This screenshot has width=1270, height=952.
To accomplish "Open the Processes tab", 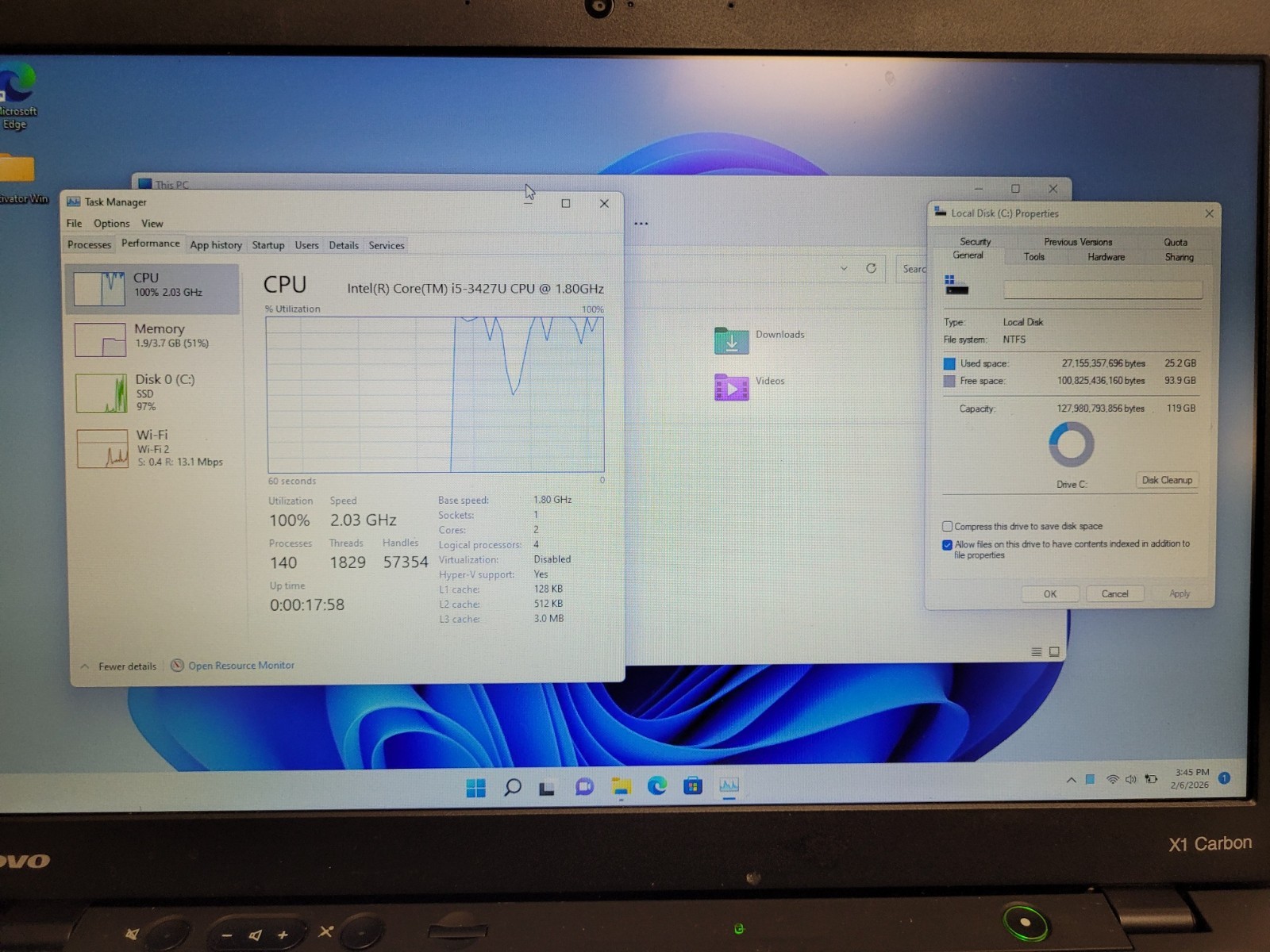I will pyautogui.click(x=89, y=245).
